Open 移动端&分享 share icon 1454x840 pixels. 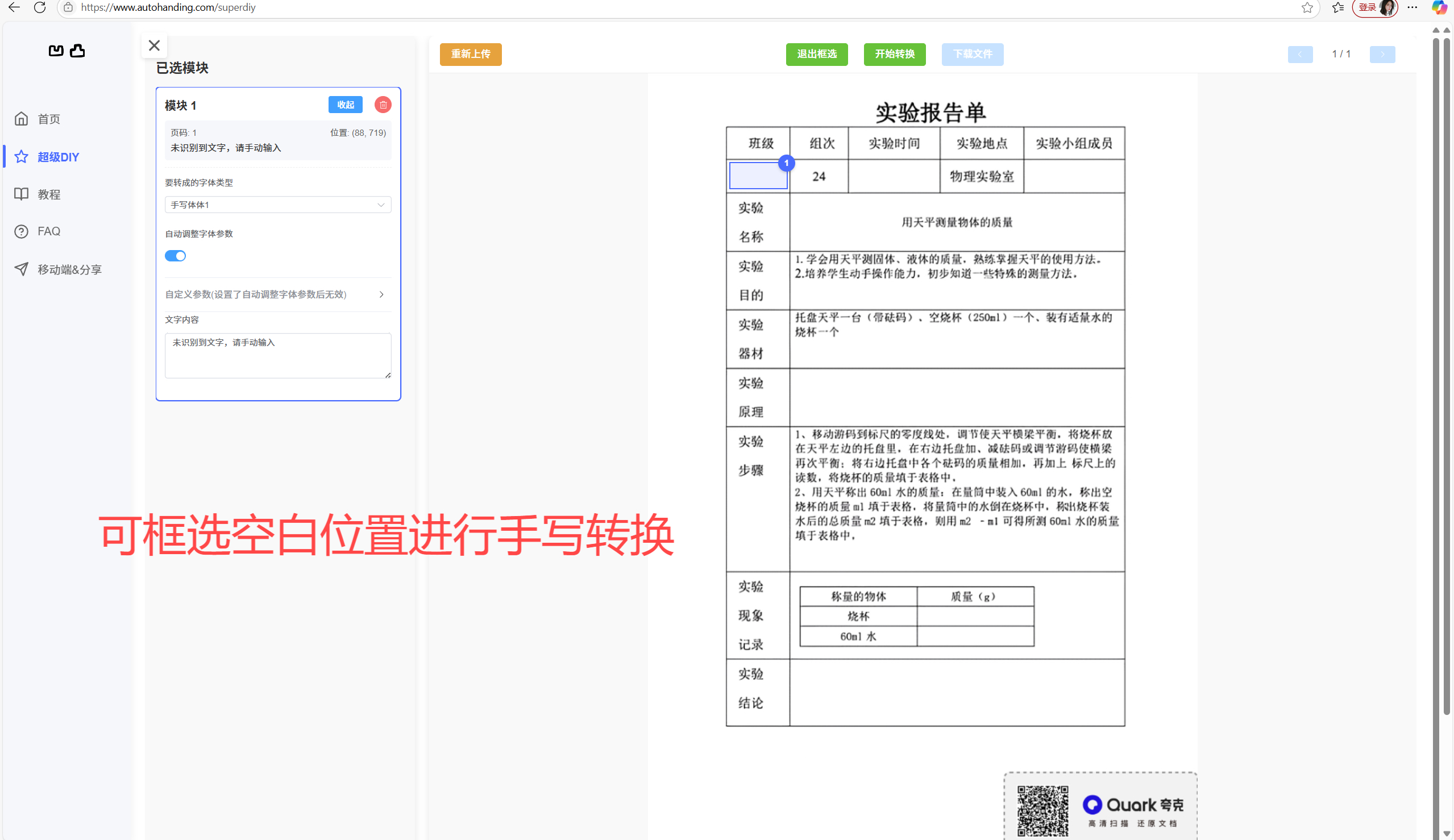(21, 268)
